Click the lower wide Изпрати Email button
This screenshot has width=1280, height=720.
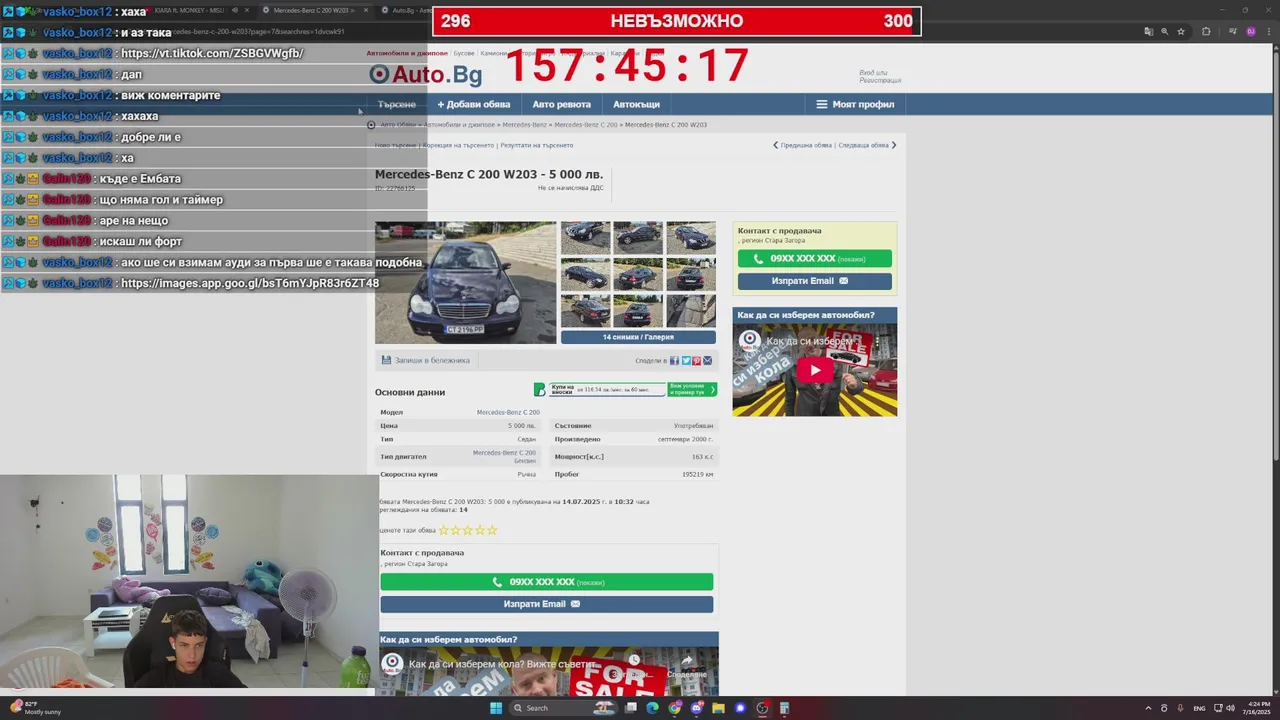click(x=547, y=604)
